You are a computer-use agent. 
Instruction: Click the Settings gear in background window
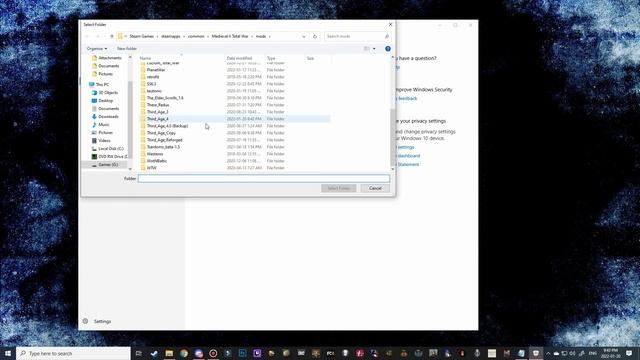[85, 321]
